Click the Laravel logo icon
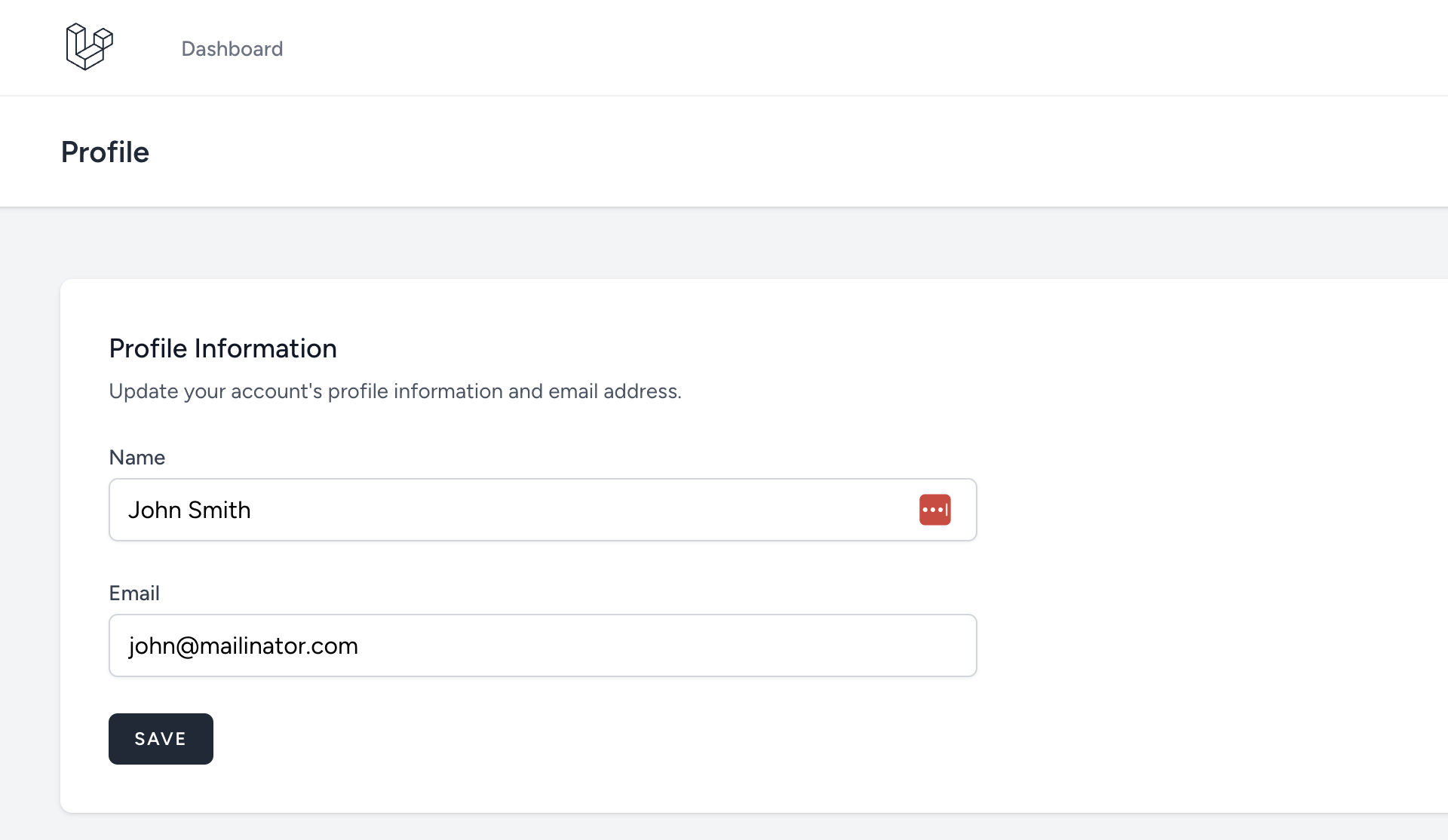This screenshot has width=1448, height=840. (89, 47)
